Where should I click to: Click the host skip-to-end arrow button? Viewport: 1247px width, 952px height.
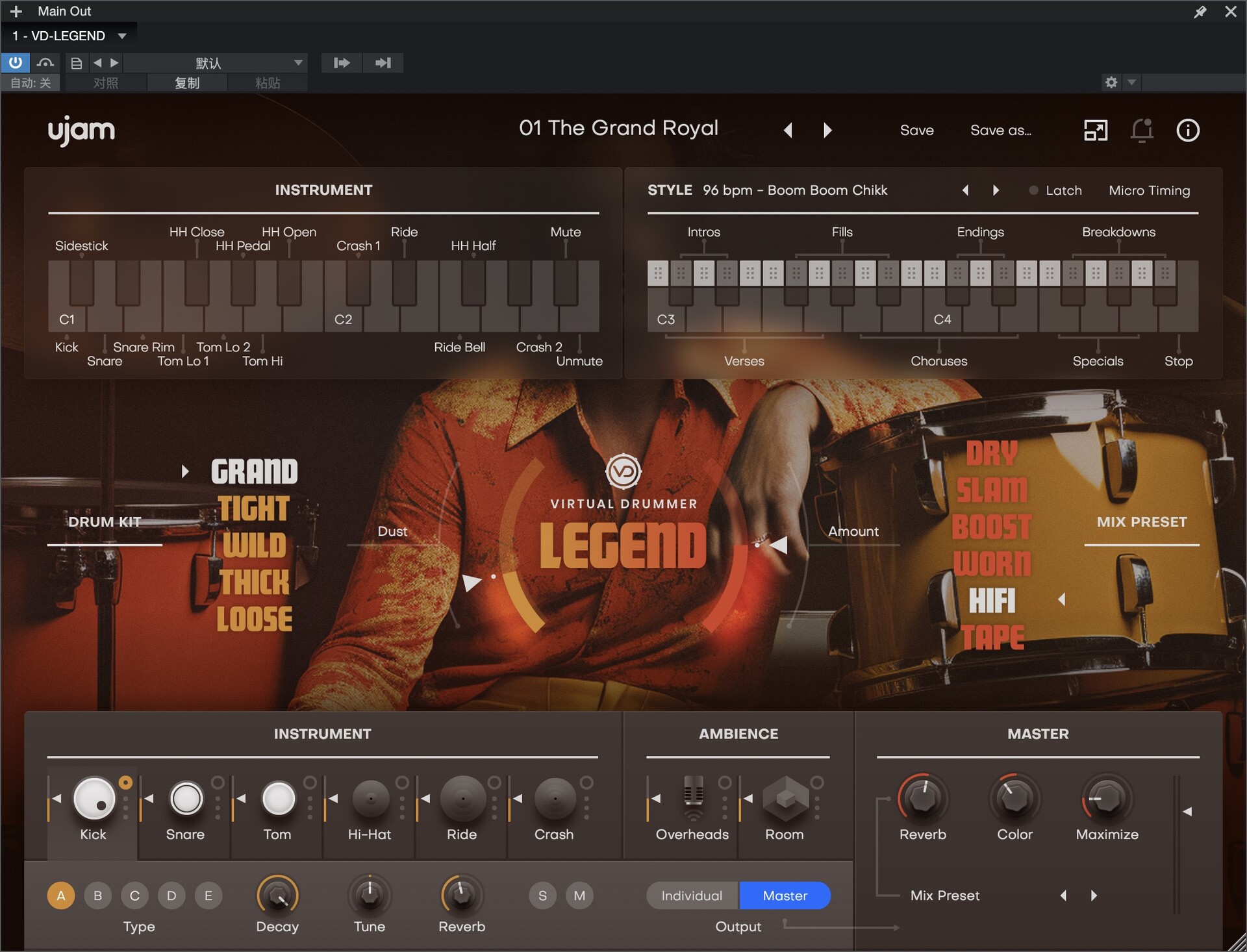point(383,63)
